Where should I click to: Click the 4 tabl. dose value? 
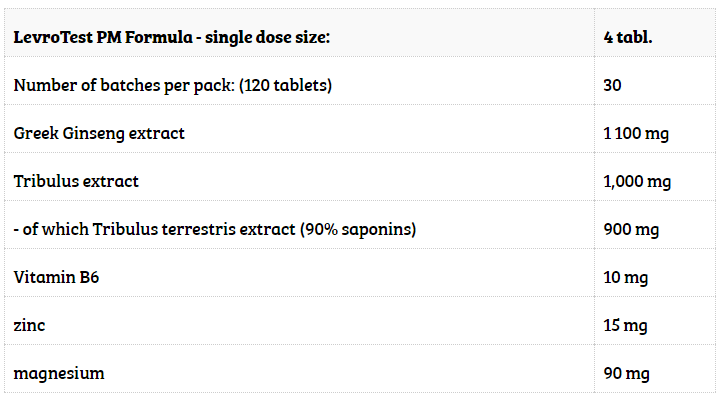click(x=628, y=37)
